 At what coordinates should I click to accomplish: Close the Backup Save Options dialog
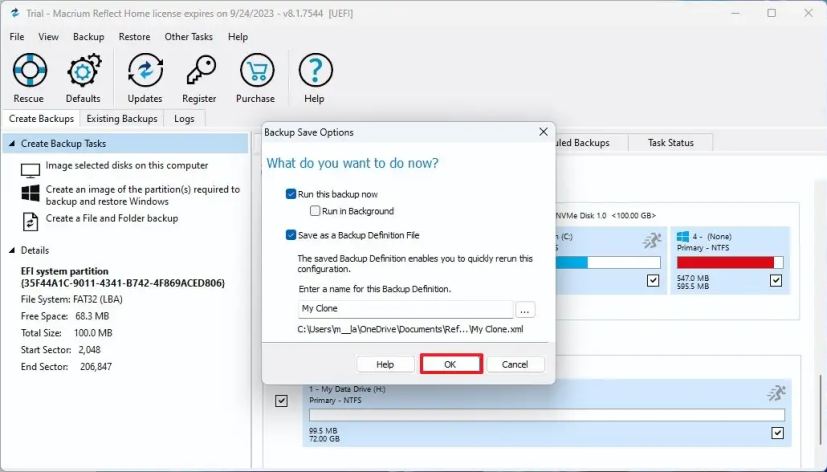pos(543,132)
